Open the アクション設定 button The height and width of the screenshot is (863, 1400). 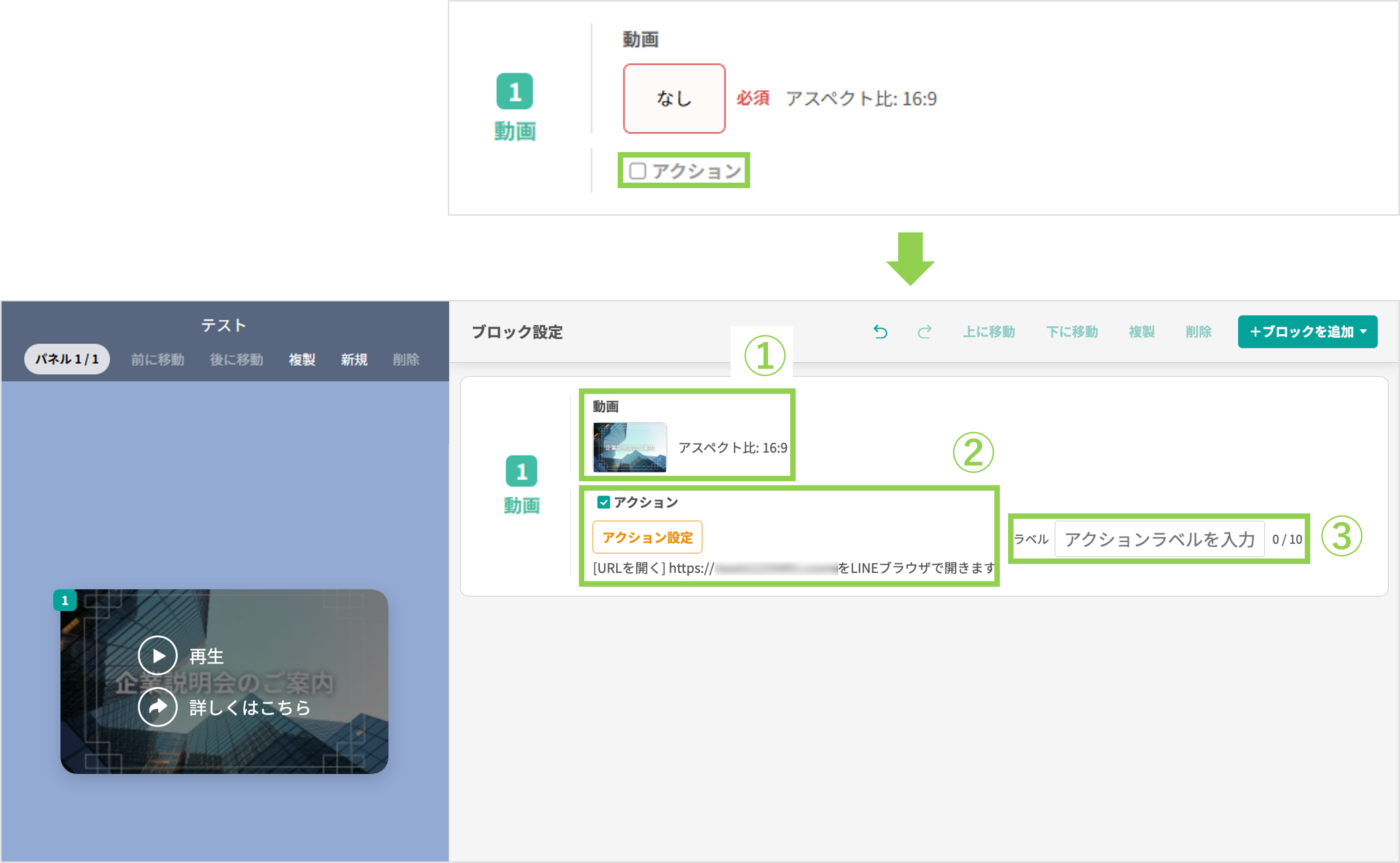[647, 537]
